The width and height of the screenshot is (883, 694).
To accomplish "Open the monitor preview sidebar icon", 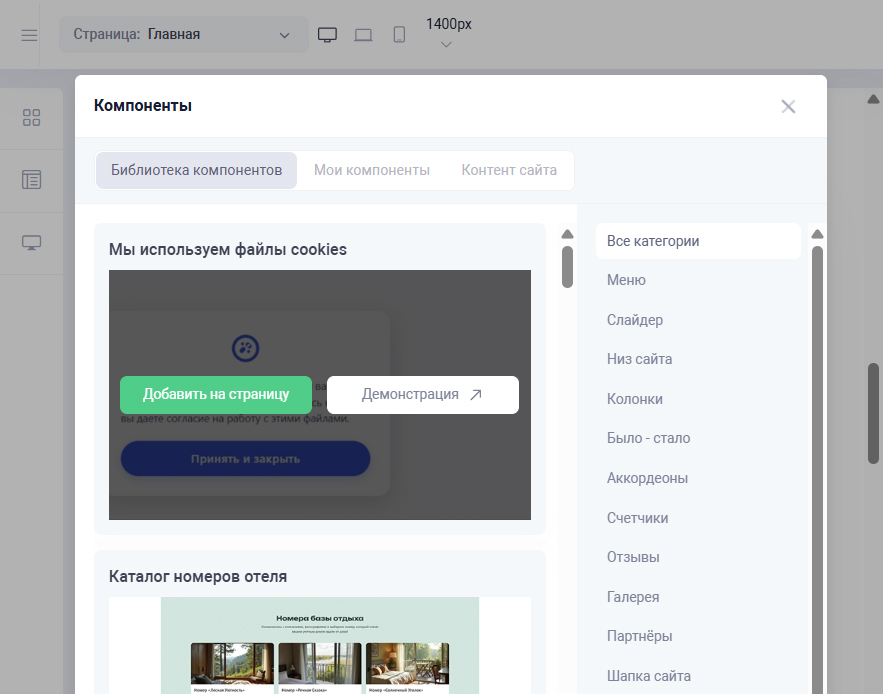I will [31, 243].
